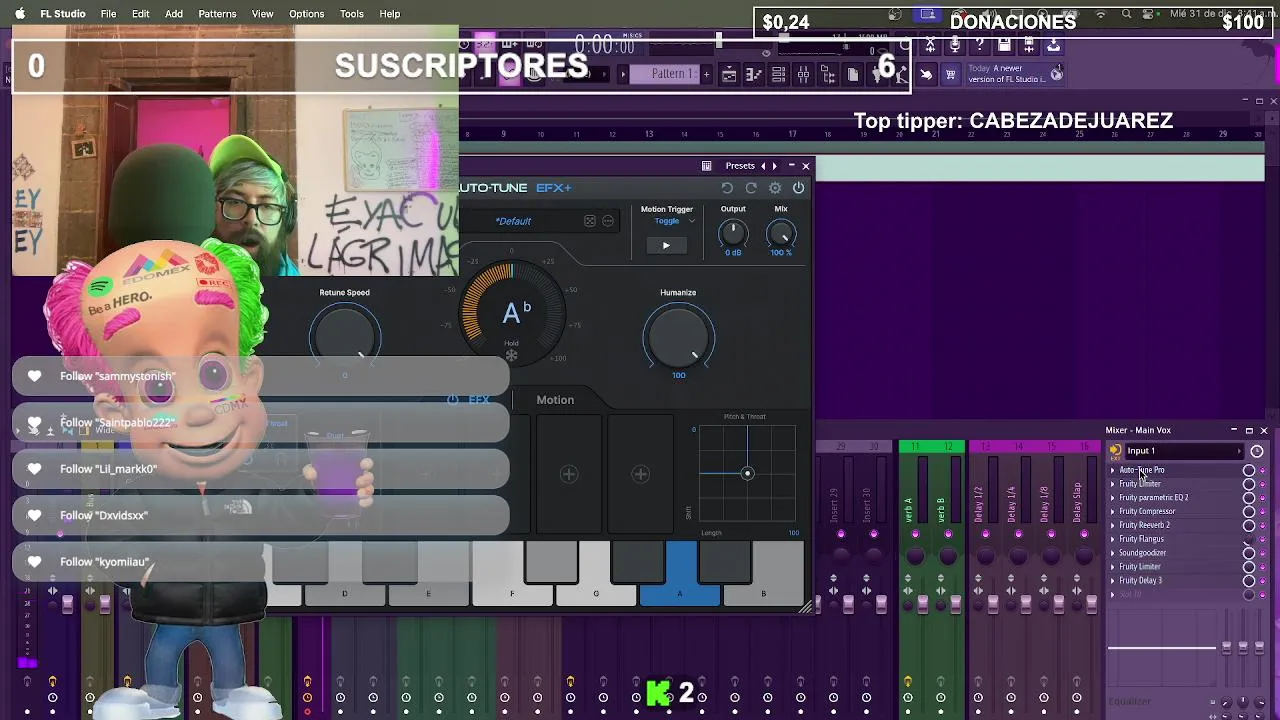Open the Options menu
The width and height of the screenshot is (1280, 720).
click(x=306, y=14)
